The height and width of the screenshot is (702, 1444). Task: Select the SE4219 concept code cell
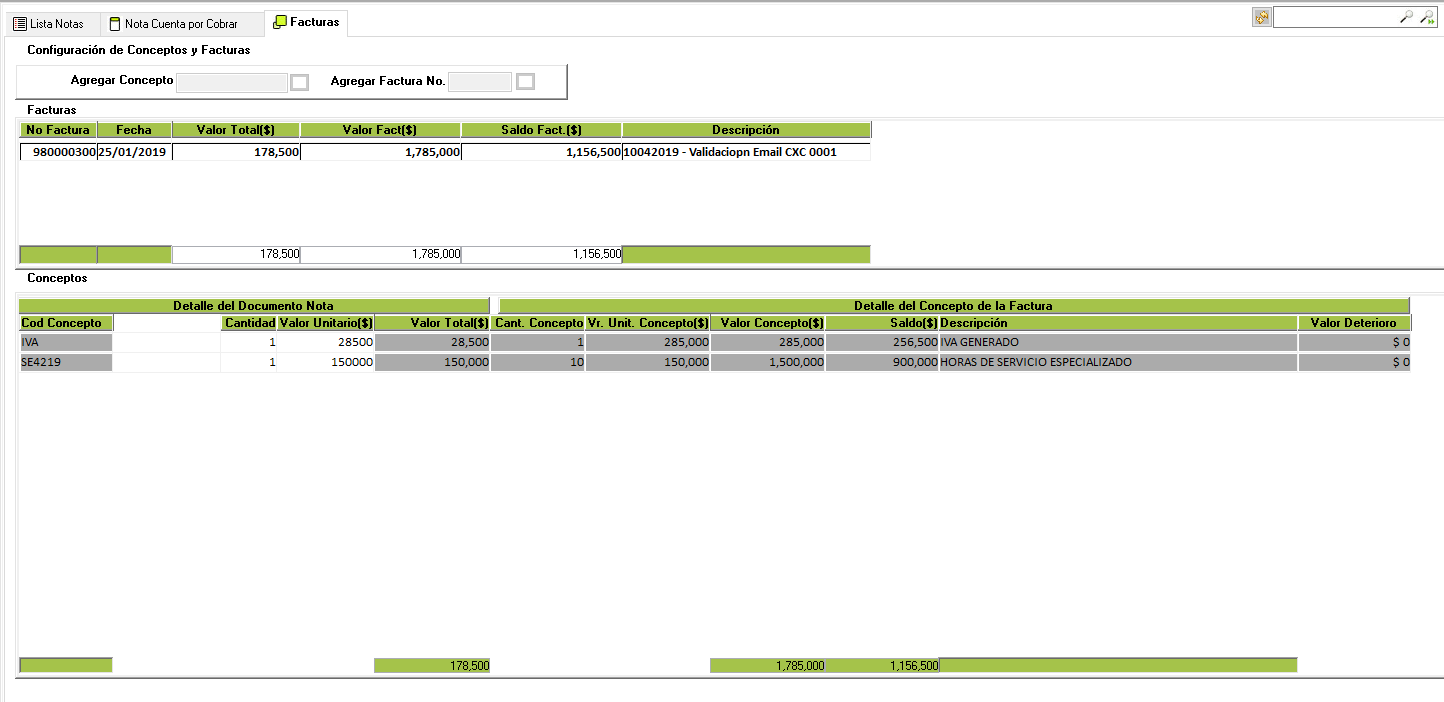click(65, 362)
